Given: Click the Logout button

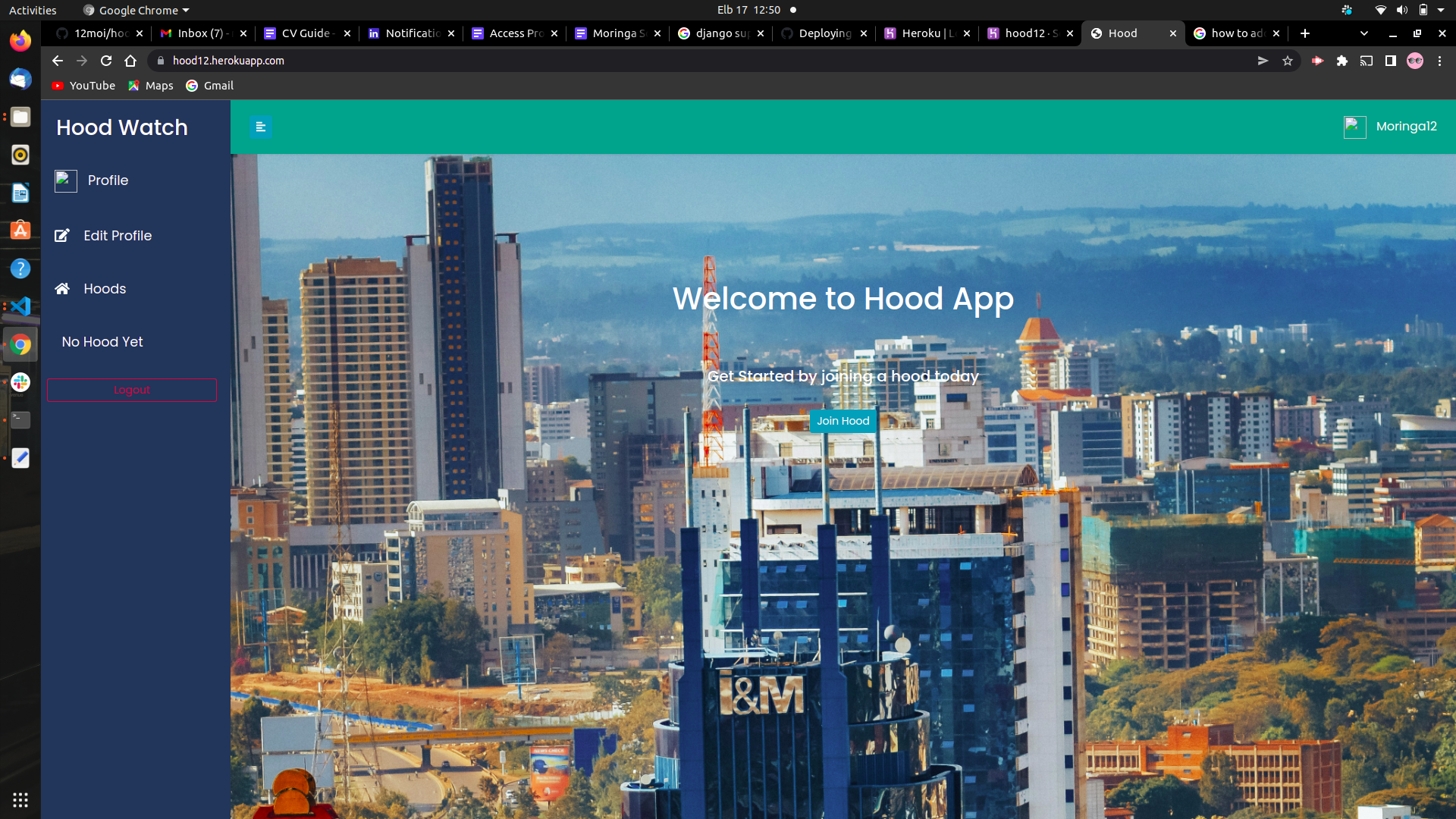Looking at the screenshot, I should (132, 390).
